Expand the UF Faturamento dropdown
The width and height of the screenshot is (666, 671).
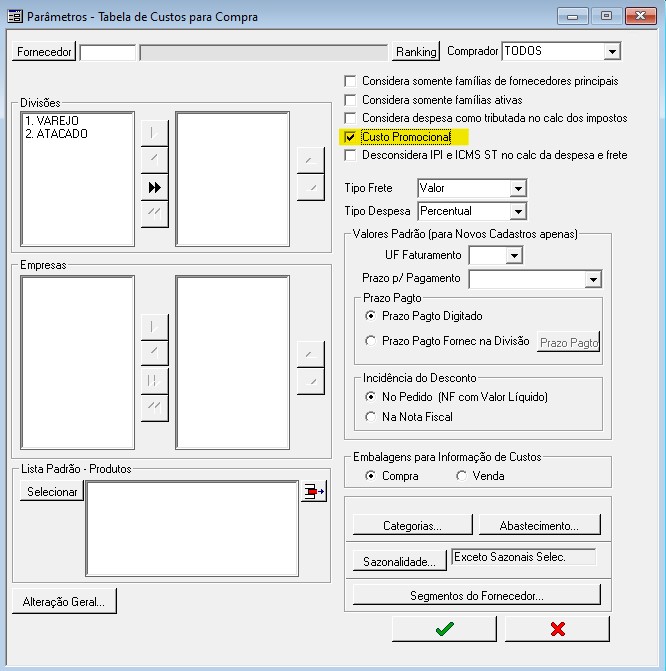[x=514, y=255]
